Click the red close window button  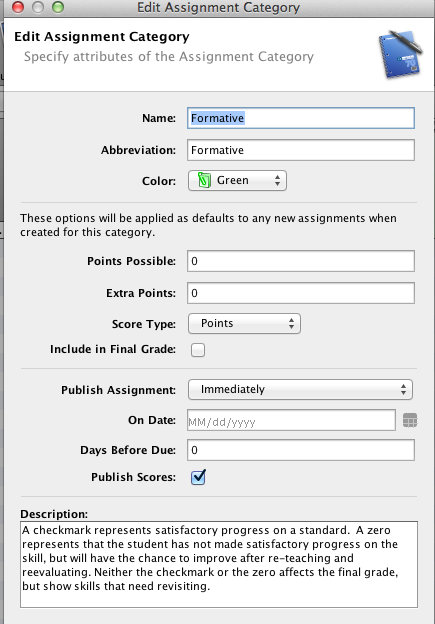click(x=18, y=7)
